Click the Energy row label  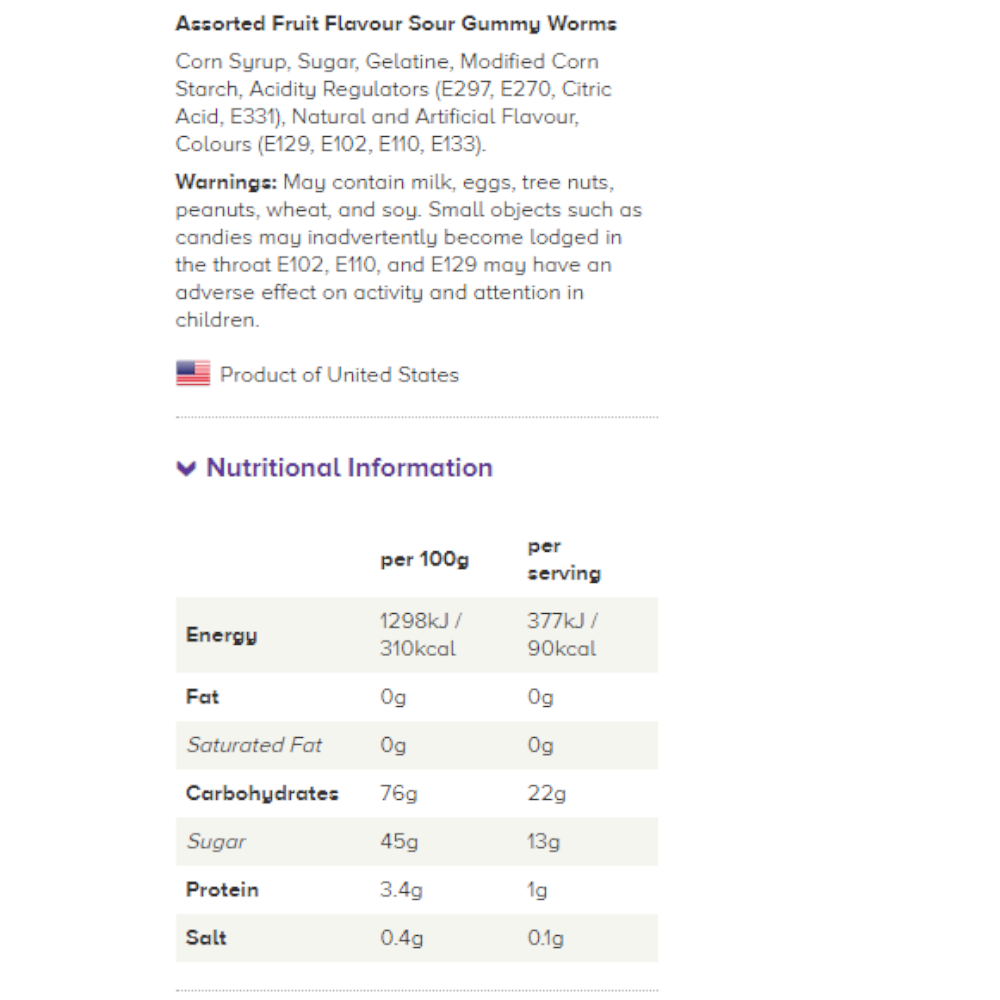221,635
